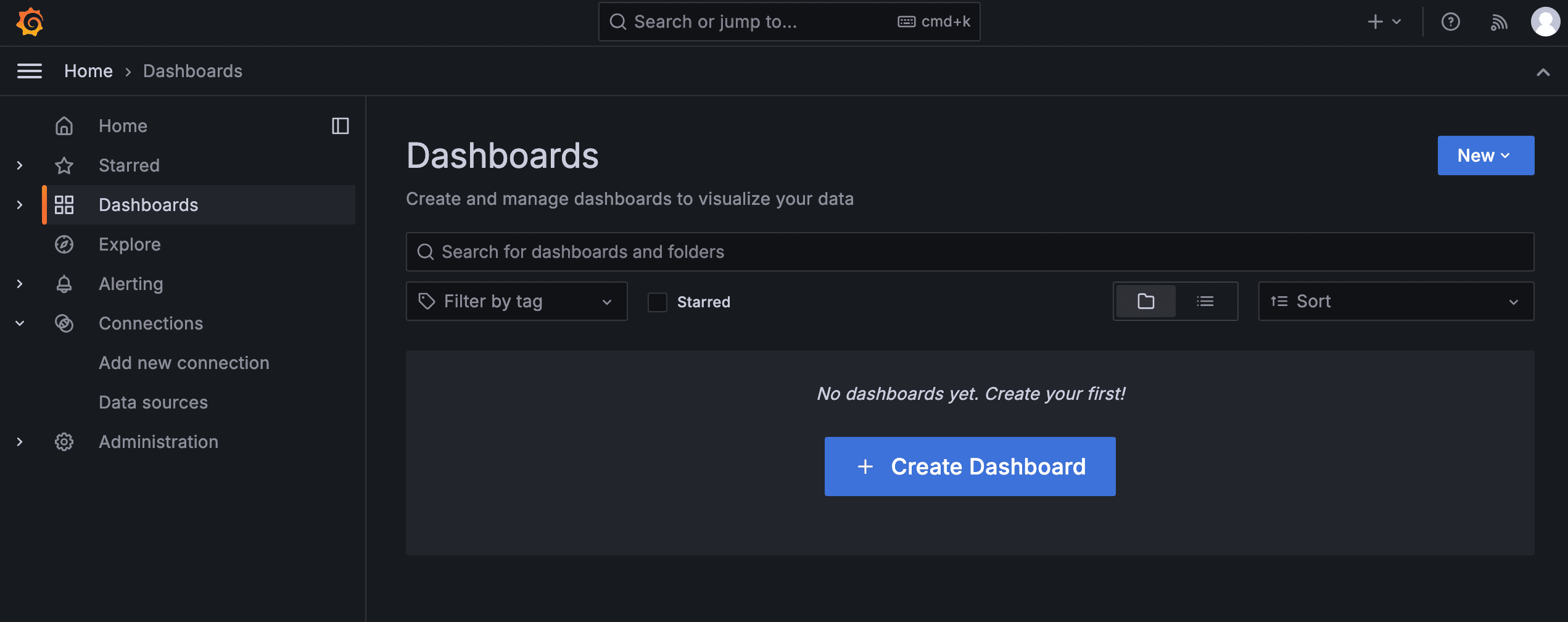Open the news feed RSS icon

pos(1499,22)
